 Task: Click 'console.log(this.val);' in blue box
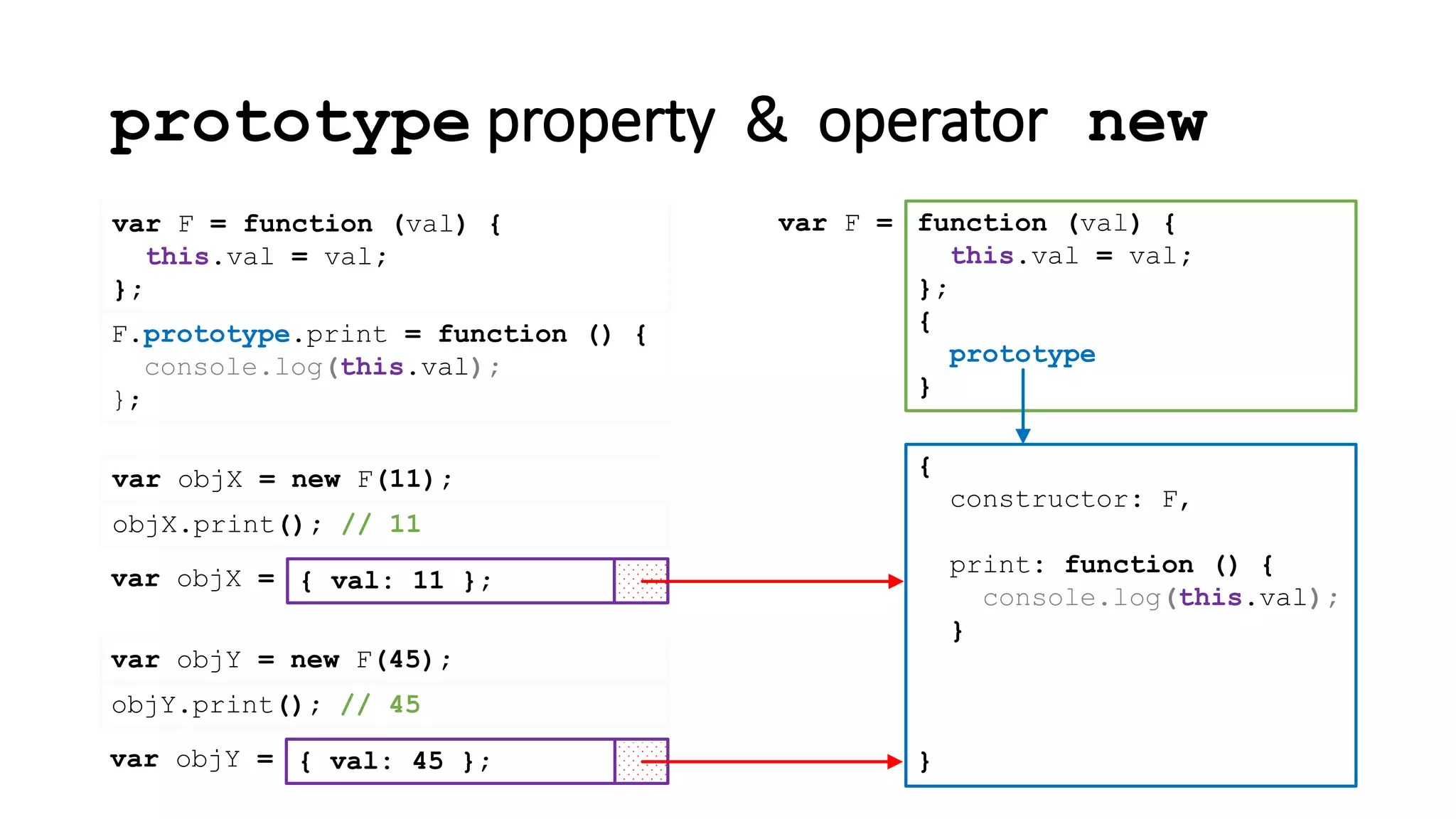[1160, 598]
